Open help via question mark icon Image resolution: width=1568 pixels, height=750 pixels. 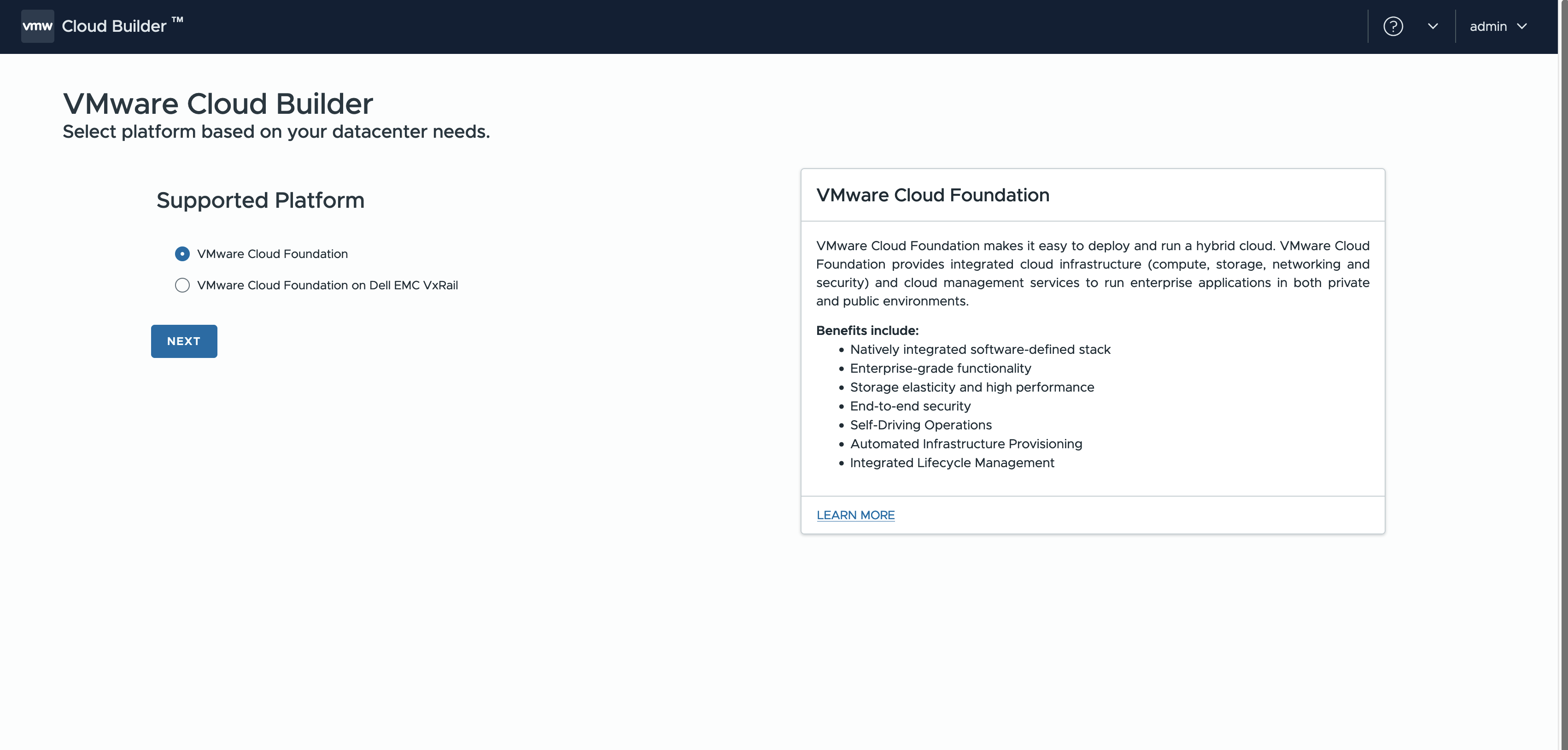pyautogui.click(x=1392, y=26)
